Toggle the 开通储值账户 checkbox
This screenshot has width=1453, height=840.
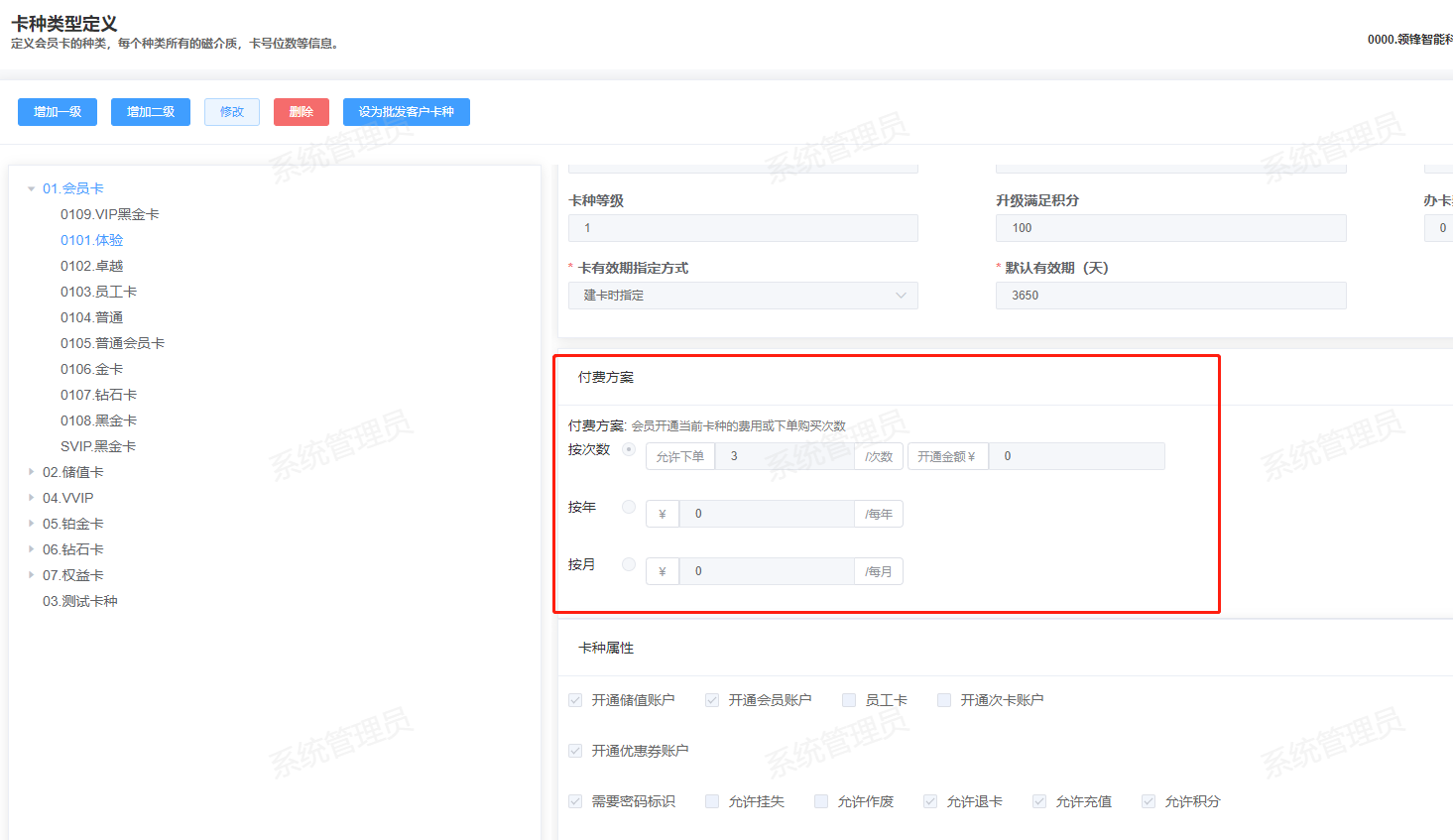(x=575, y=700)
